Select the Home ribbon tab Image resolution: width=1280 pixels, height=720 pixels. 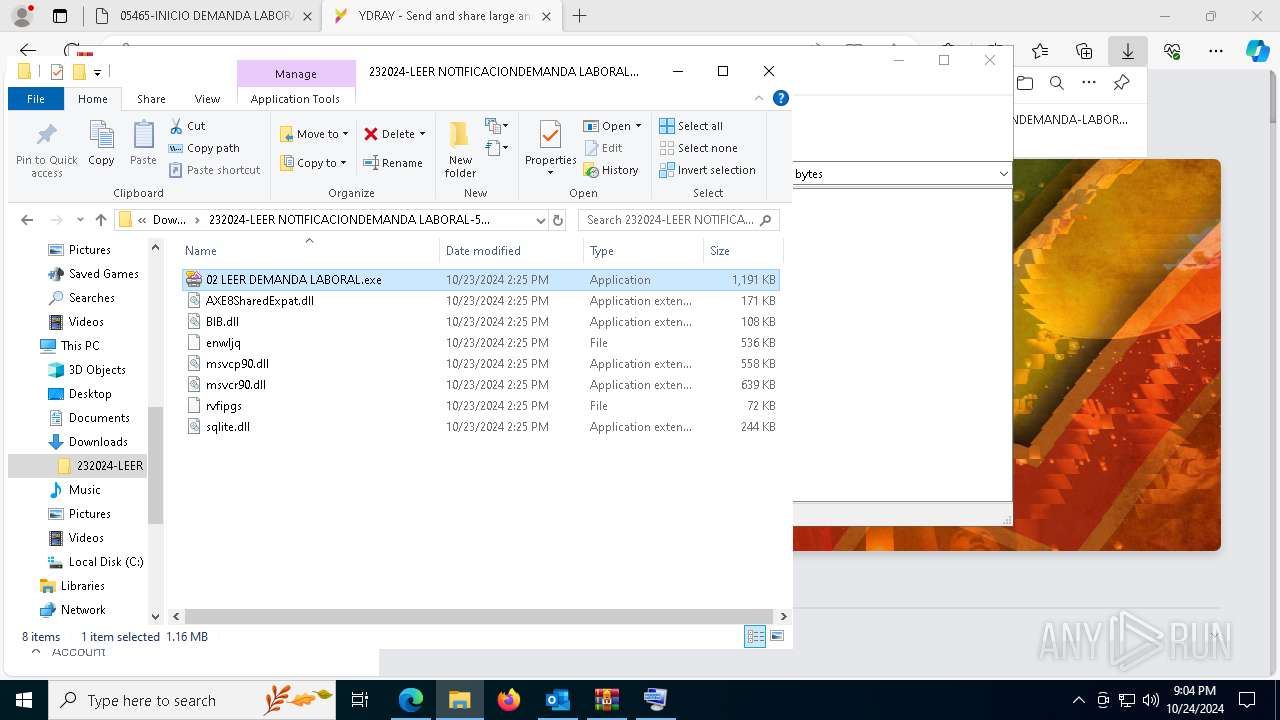point(93,99)
